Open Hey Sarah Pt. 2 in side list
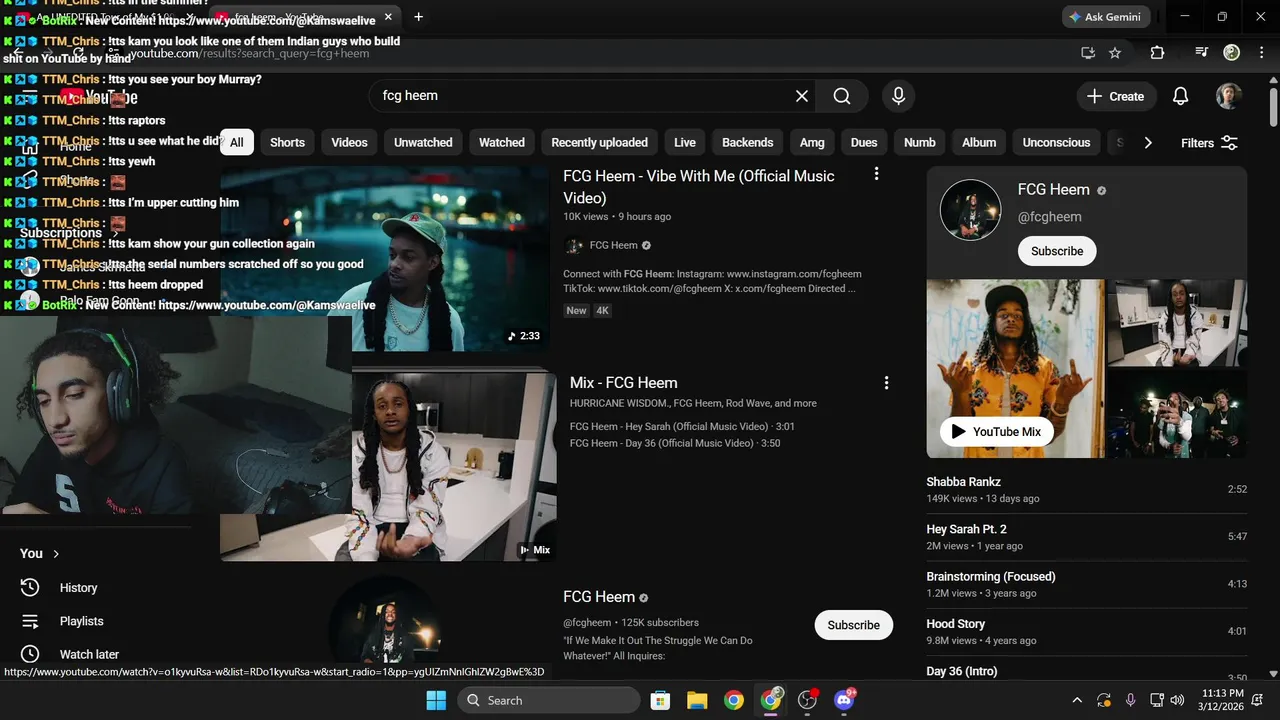1280x720 pixels. pyautogui.click(x=966, y=529)
